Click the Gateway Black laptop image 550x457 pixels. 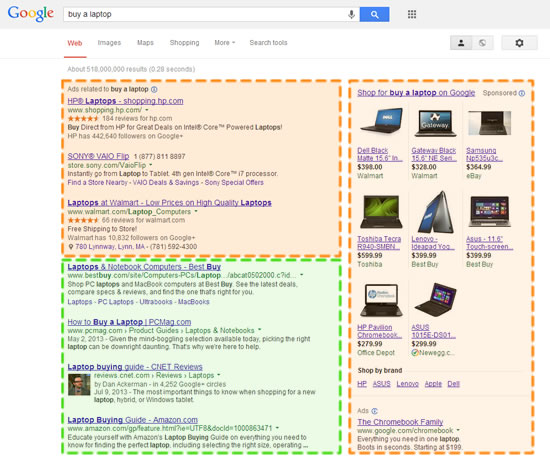435,123
